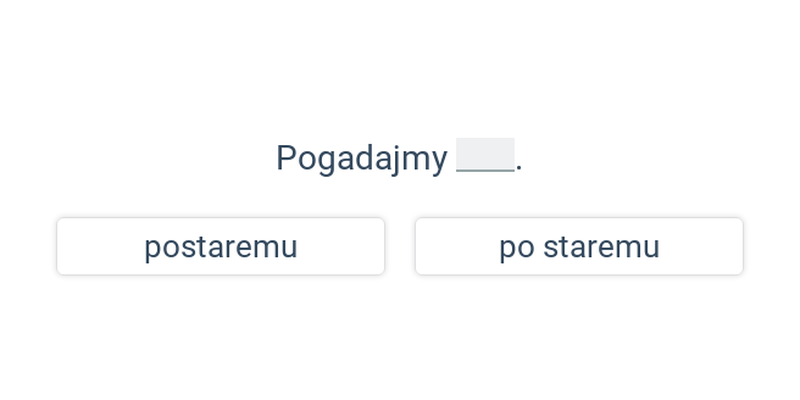Mark po staremu as the answer
This screenshot has width=800, height=400.
click(x=579, y=246)
